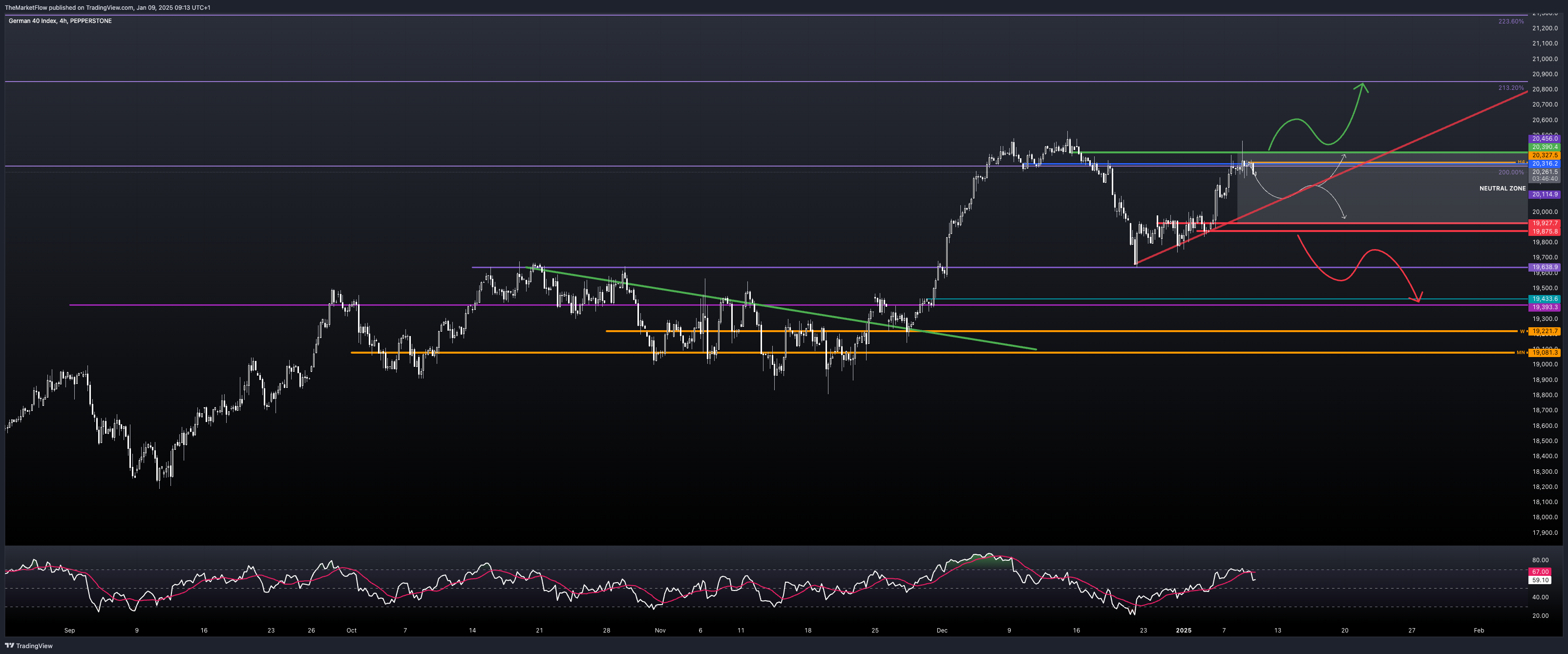The width and height of the screenshot is (1568, 654).
Task: Click the 223.60% Fibonacci level label
Action: click(1511, 21)
